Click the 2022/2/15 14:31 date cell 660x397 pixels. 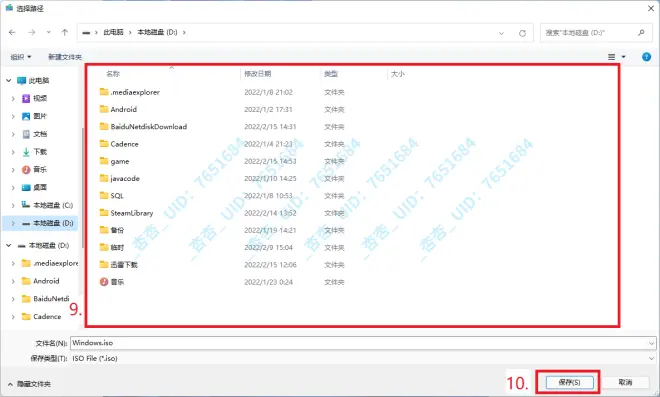(x=270, y=127)
